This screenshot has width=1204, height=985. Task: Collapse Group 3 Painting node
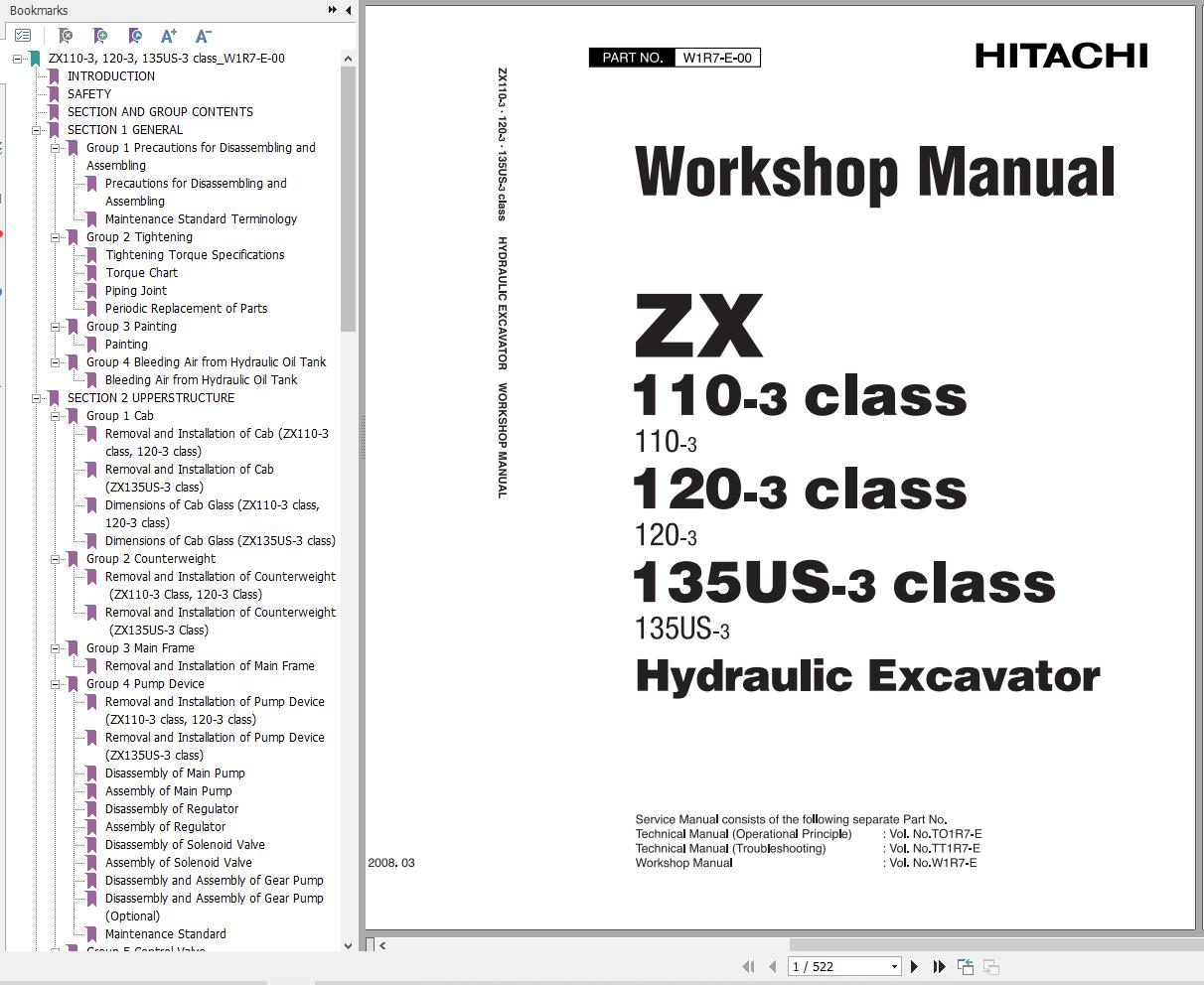(x=56, y=327)
